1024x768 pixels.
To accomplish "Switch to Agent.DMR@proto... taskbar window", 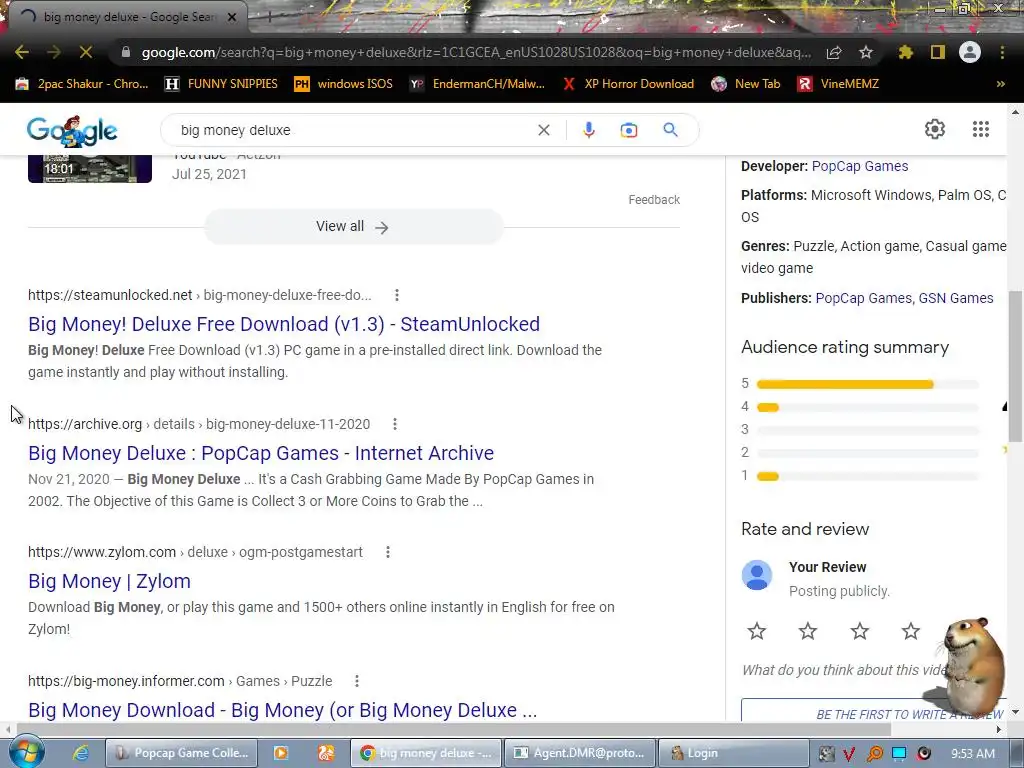I will click(x=581, y=753).
